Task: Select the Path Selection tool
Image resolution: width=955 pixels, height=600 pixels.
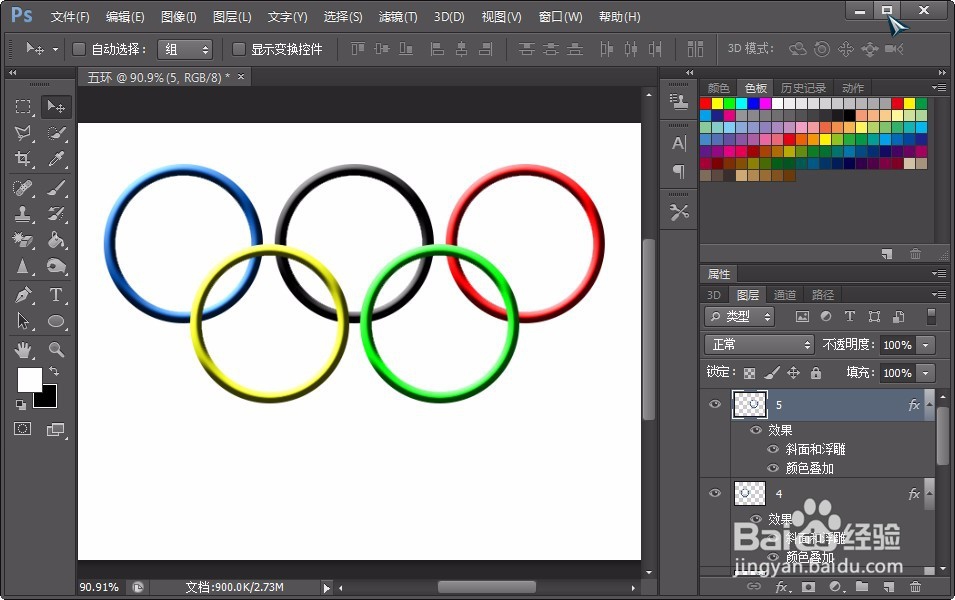Action: [x=23, y=321]
